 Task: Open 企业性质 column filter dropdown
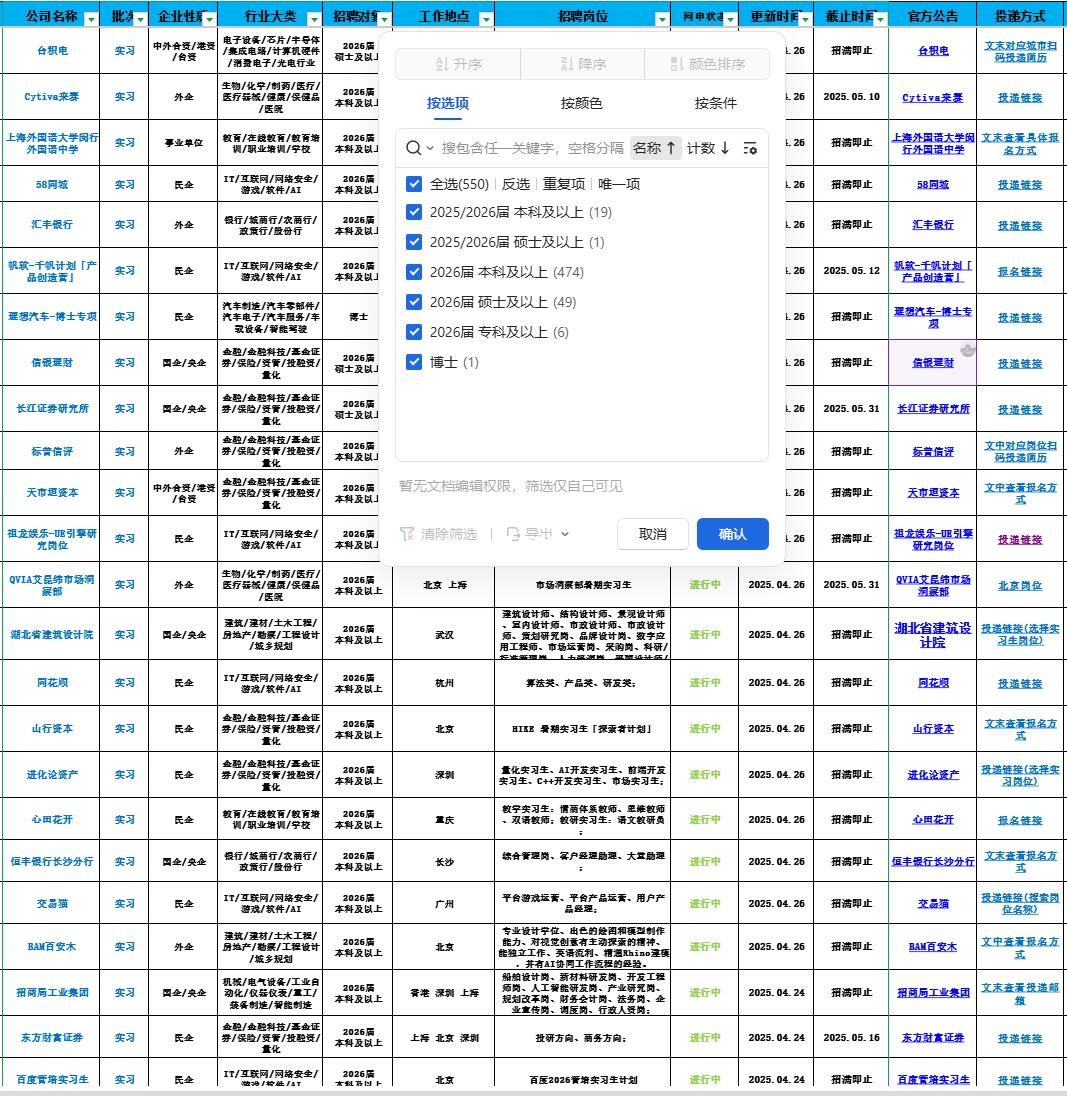click(208, 19)
